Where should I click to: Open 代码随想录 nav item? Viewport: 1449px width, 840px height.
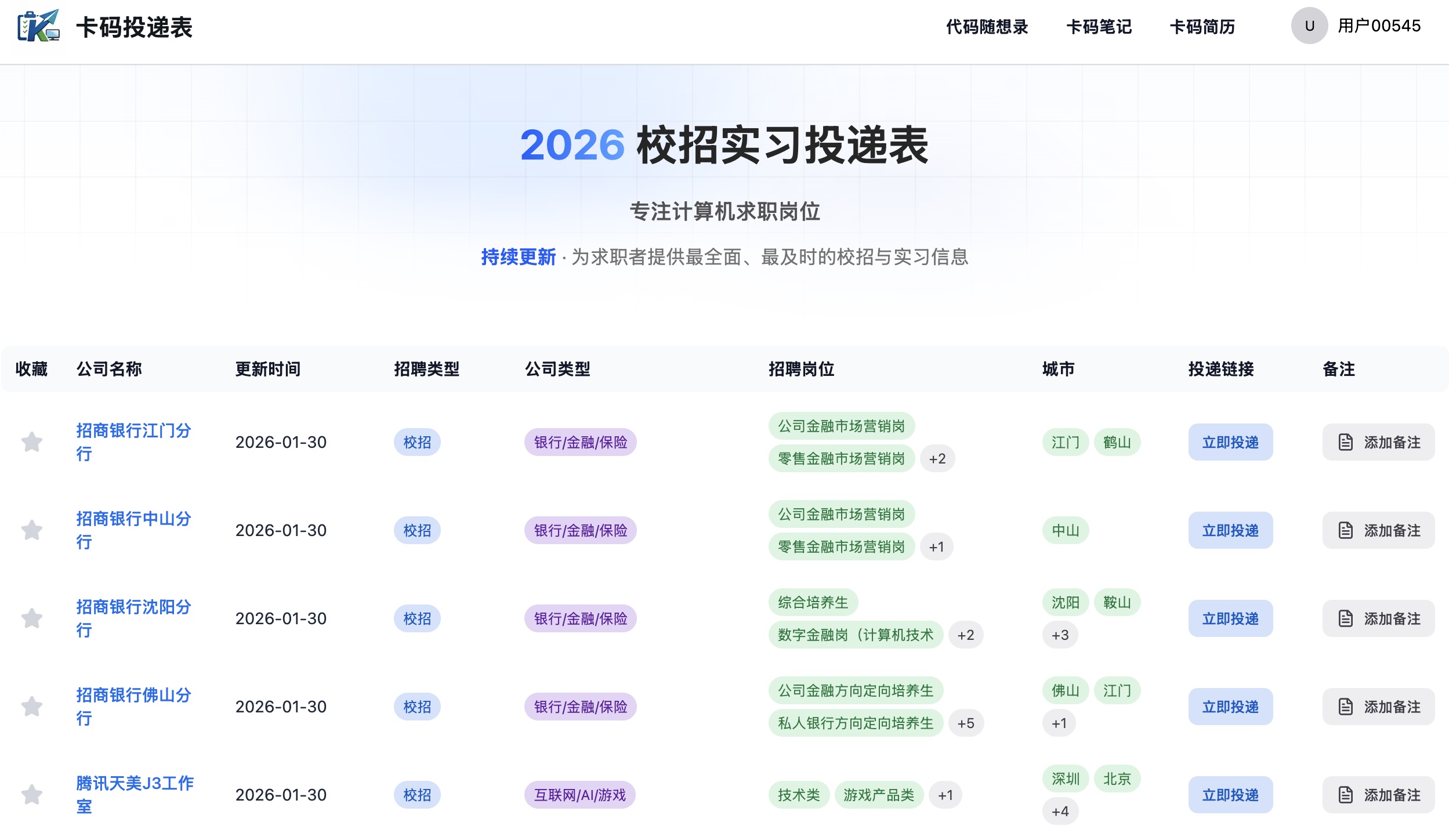pos(987,27)
